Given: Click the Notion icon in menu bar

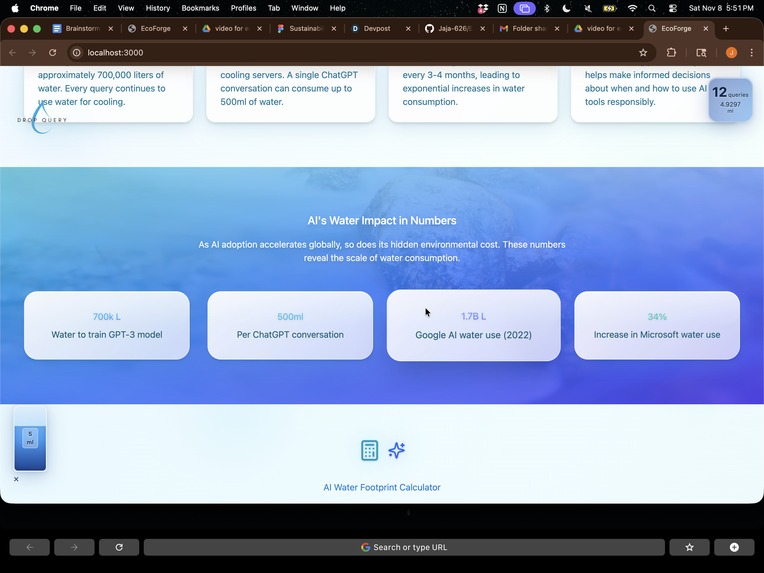Looking at the screenshot, I should tap(502, 8).
